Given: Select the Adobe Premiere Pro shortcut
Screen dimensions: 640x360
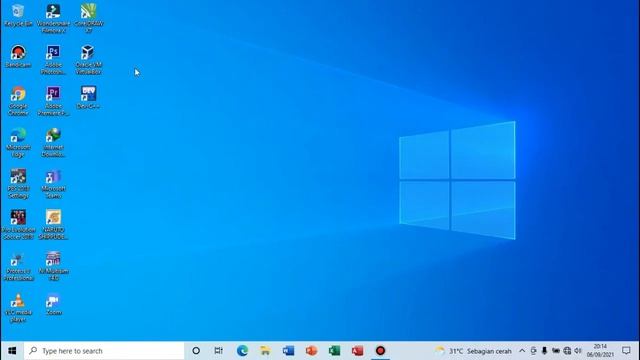Looking at the screenshot, I should [53, 101].
